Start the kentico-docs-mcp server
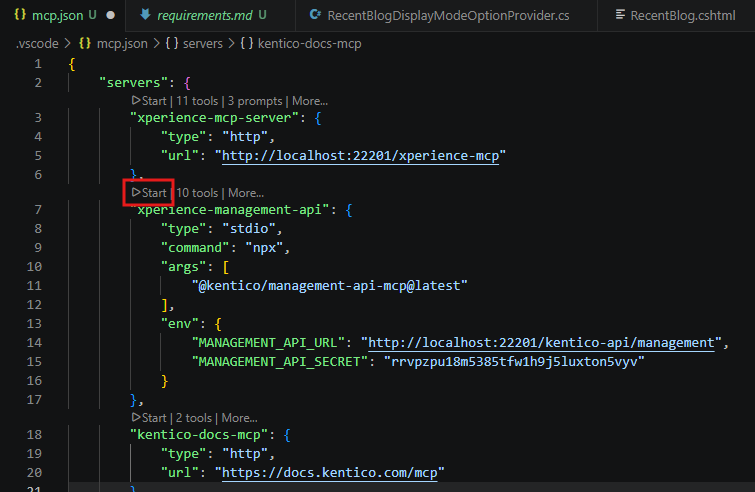The height and width of the screenshot is (492, 755). point(149,418)
